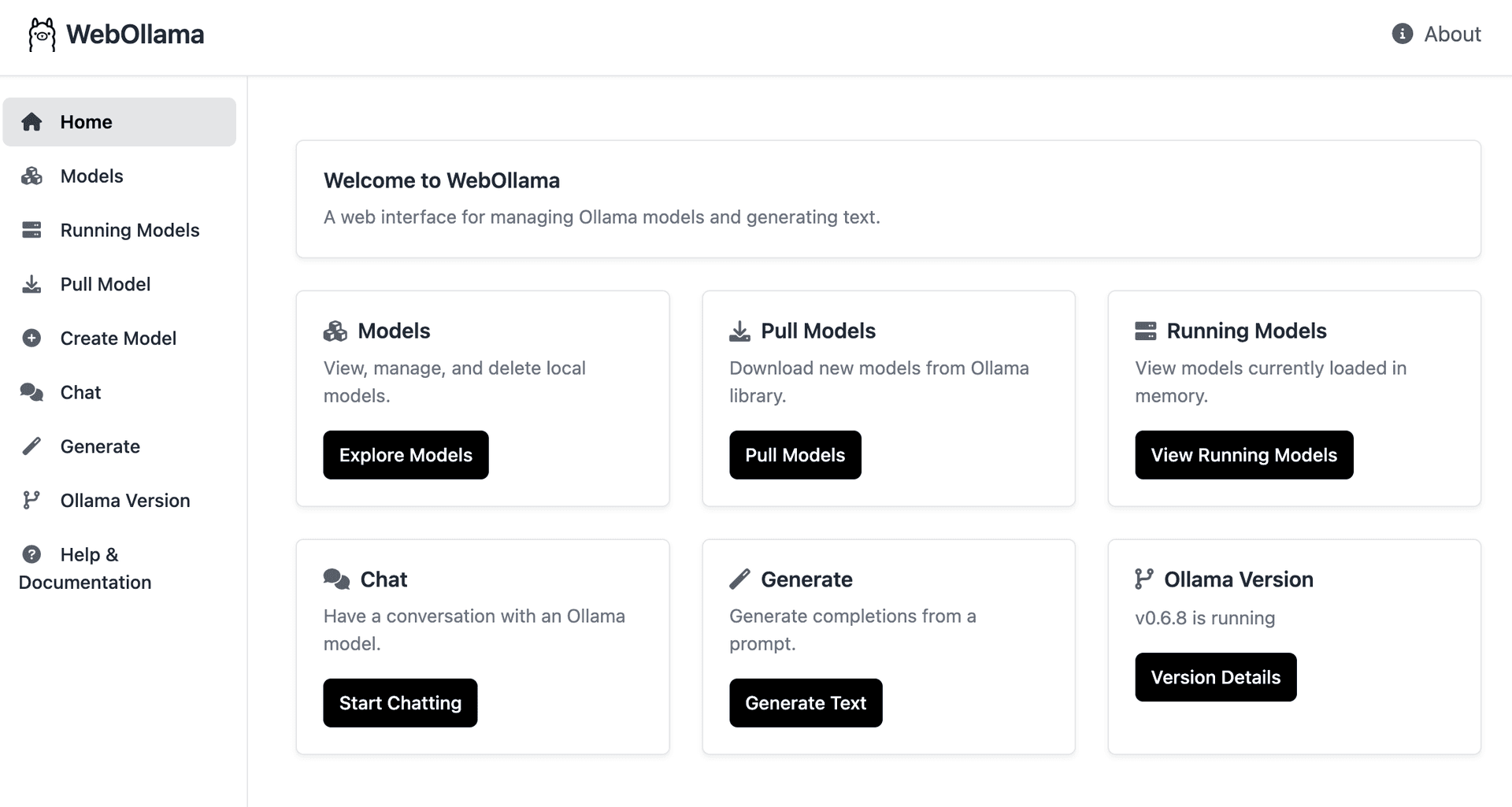Click the "Chat" card heading
Screen dimensions: 1512x807
[384, 579]
